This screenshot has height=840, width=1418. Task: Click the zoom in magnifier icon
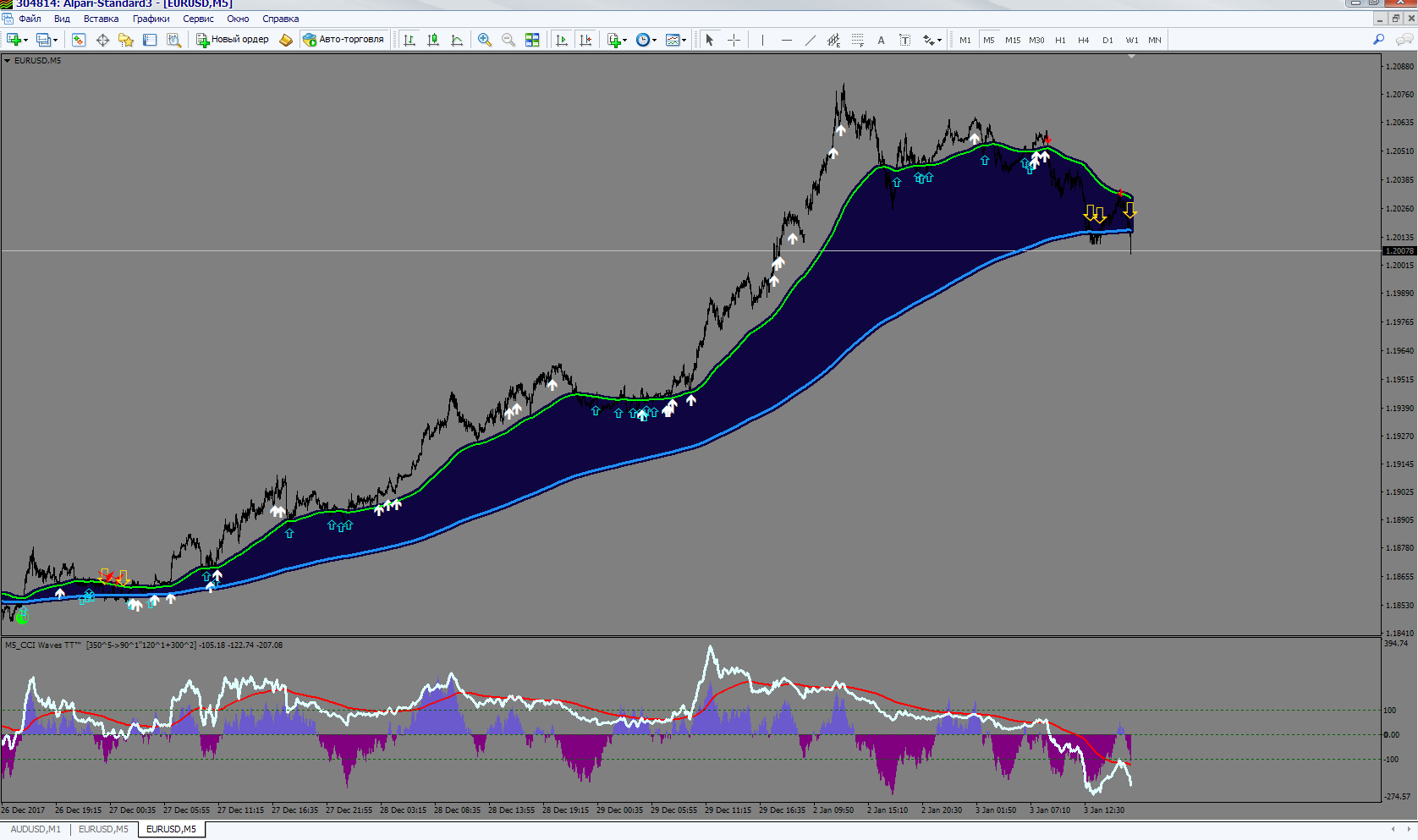click(x=485, y=40)
